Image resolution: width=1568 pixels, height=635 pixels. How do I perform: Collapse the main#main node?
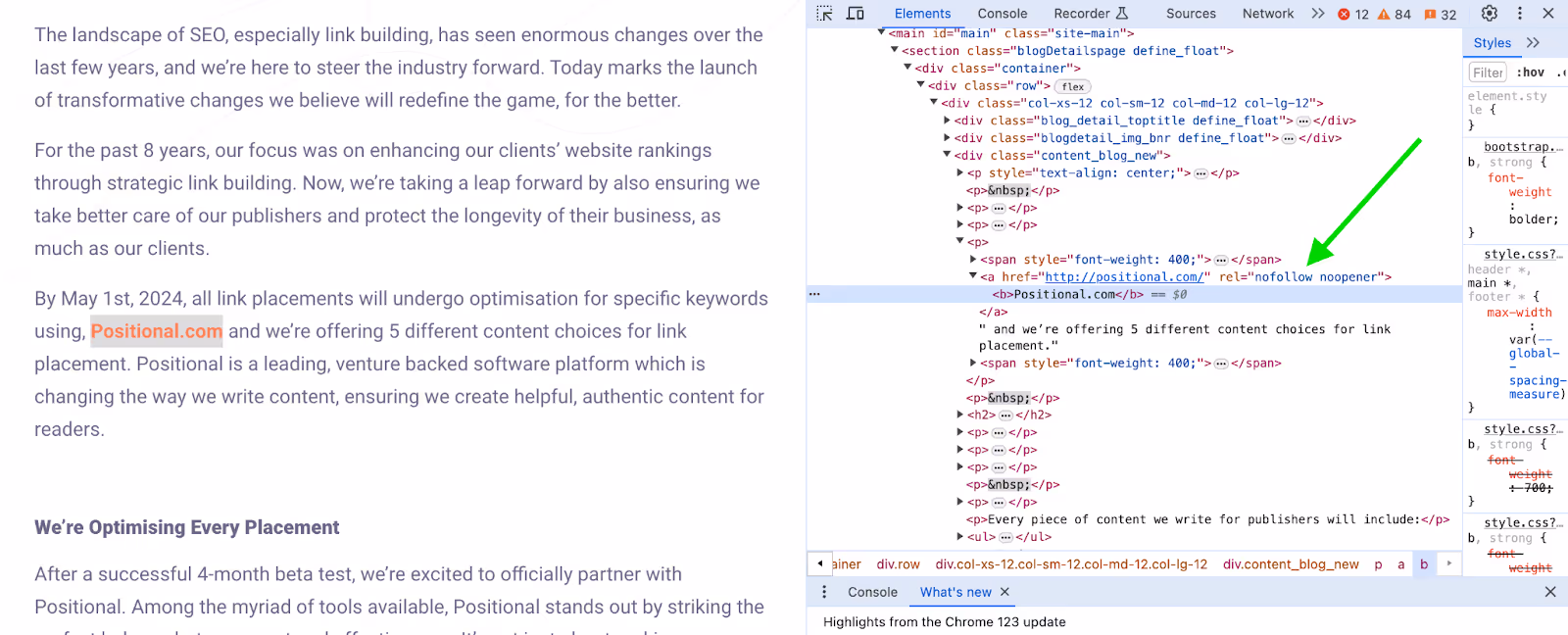pos(881,33)
